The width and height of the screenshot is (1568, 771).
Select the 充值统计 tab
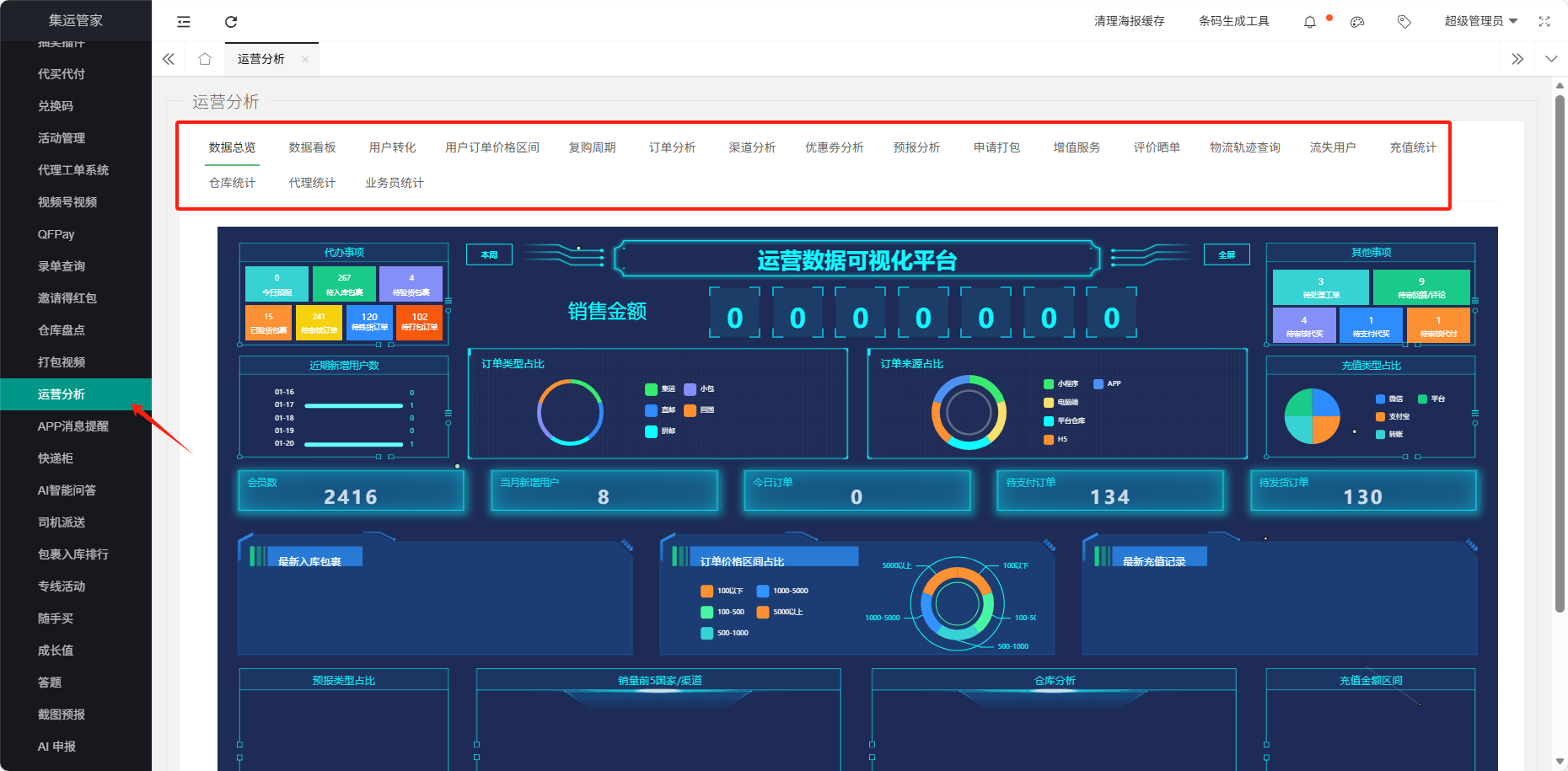coord(1413,147)
